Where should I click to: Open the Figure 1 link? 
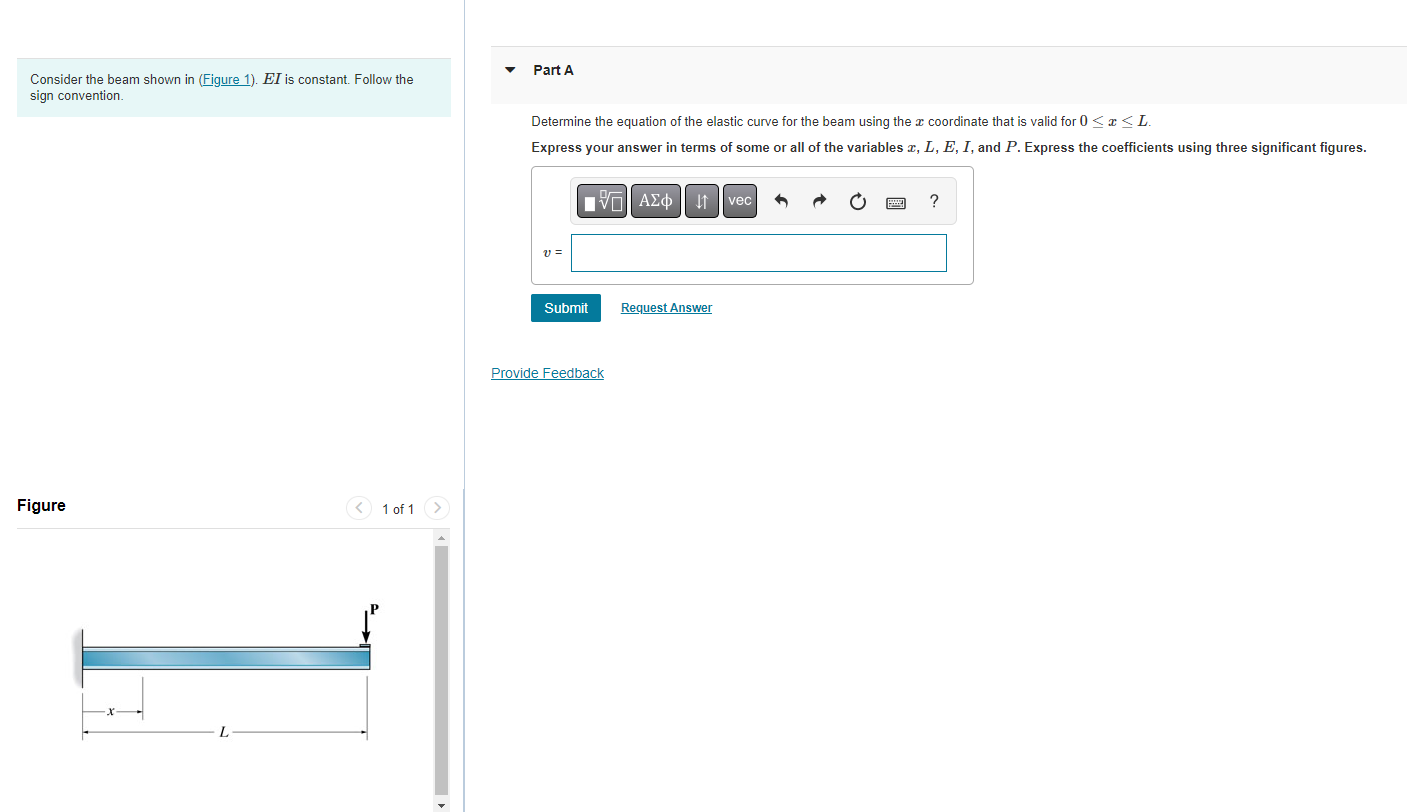227,79
